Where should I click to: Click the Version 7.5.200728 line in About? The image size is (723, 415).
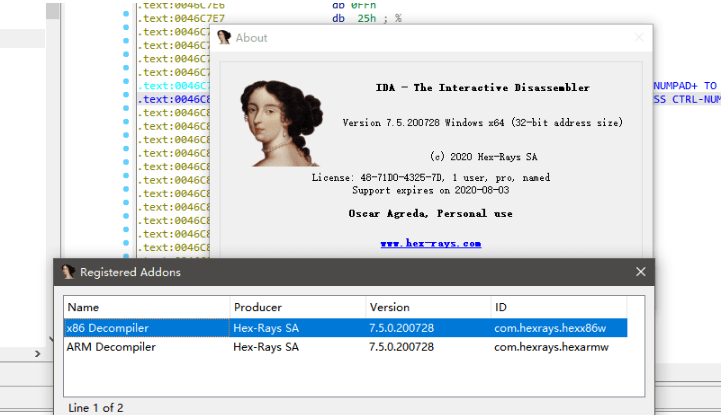483,123
